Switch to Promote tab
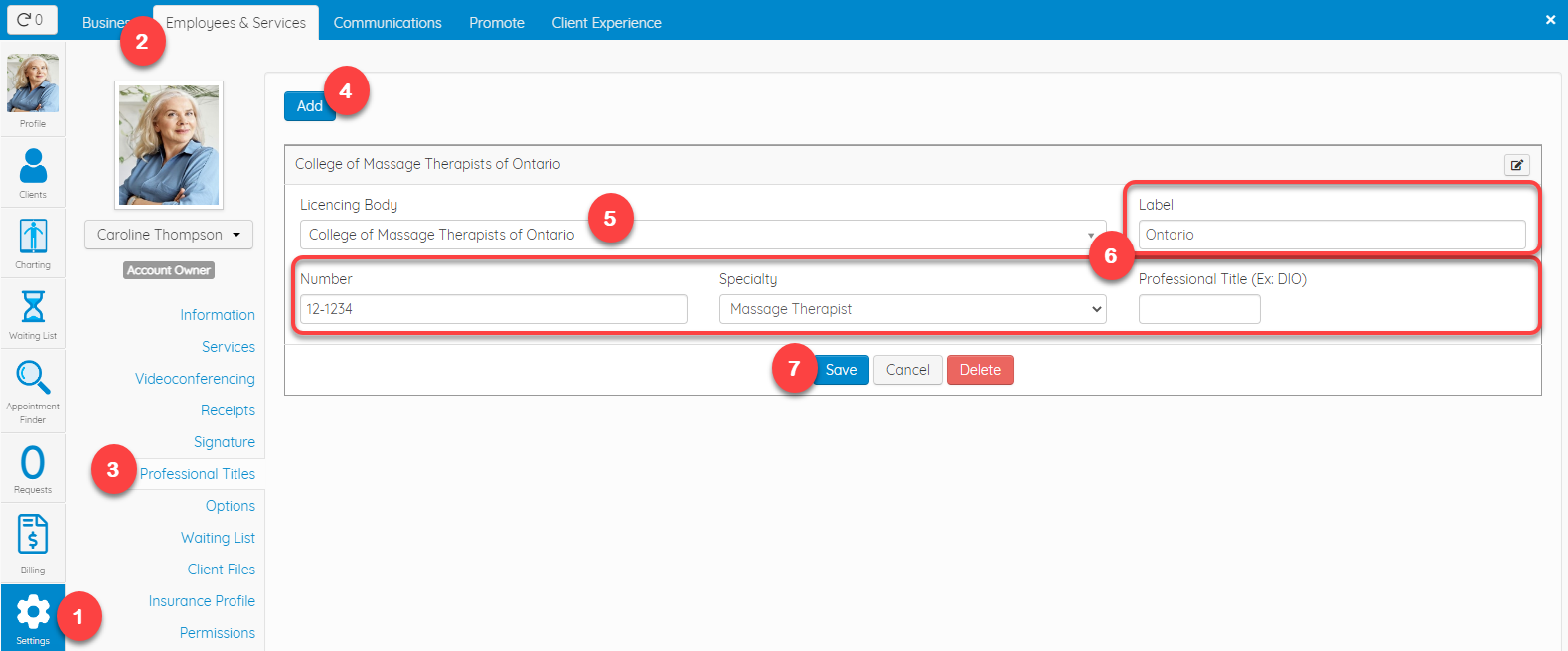This screenshot has width=1568, height=651. (497, 22)
